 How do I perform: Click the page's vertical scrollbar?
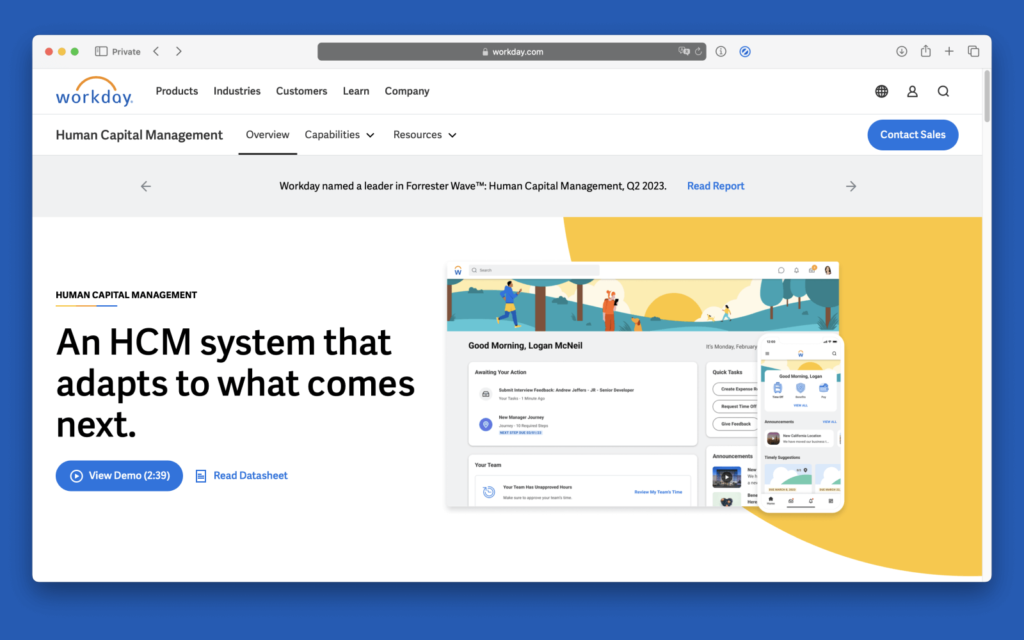(x=987, y=97)
